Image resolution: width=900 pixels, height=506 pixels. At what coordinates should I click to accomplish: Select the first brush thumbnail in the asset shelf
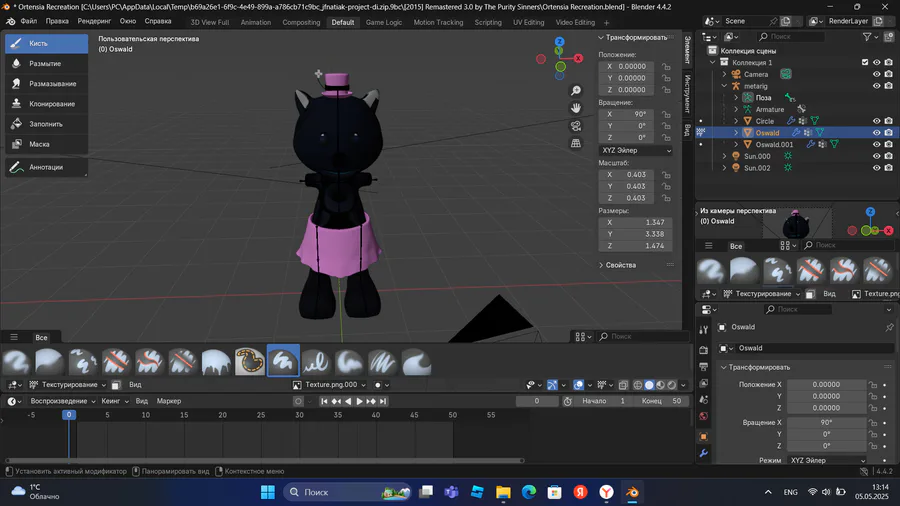click(x=16, y=362)
